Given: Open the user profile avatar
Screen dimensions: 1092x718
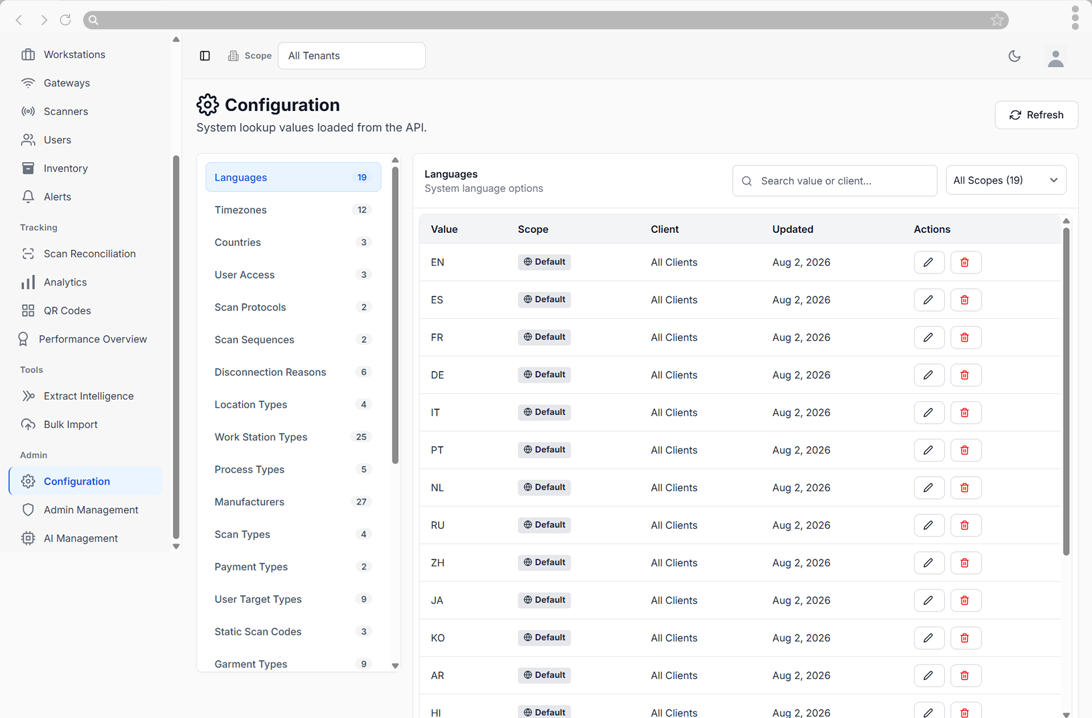Looking at the screenshot, I should [1056, 58].
